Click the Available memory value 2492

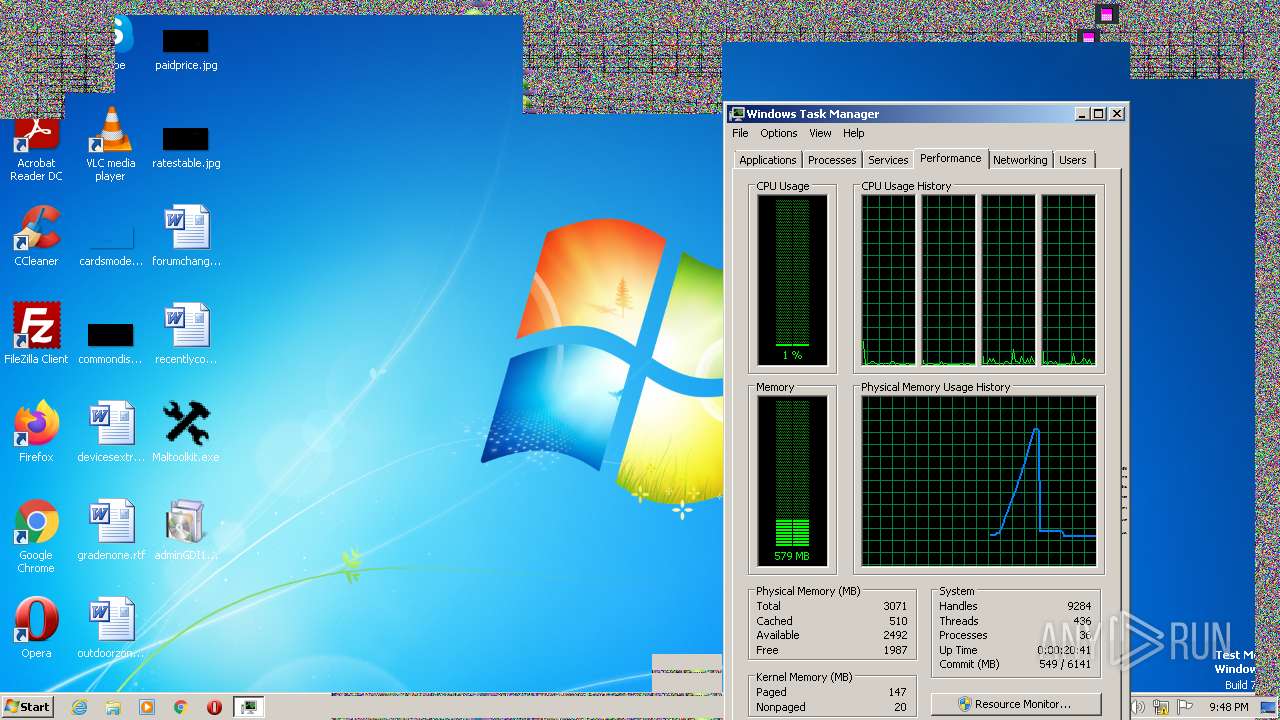[x=895, y=635]
